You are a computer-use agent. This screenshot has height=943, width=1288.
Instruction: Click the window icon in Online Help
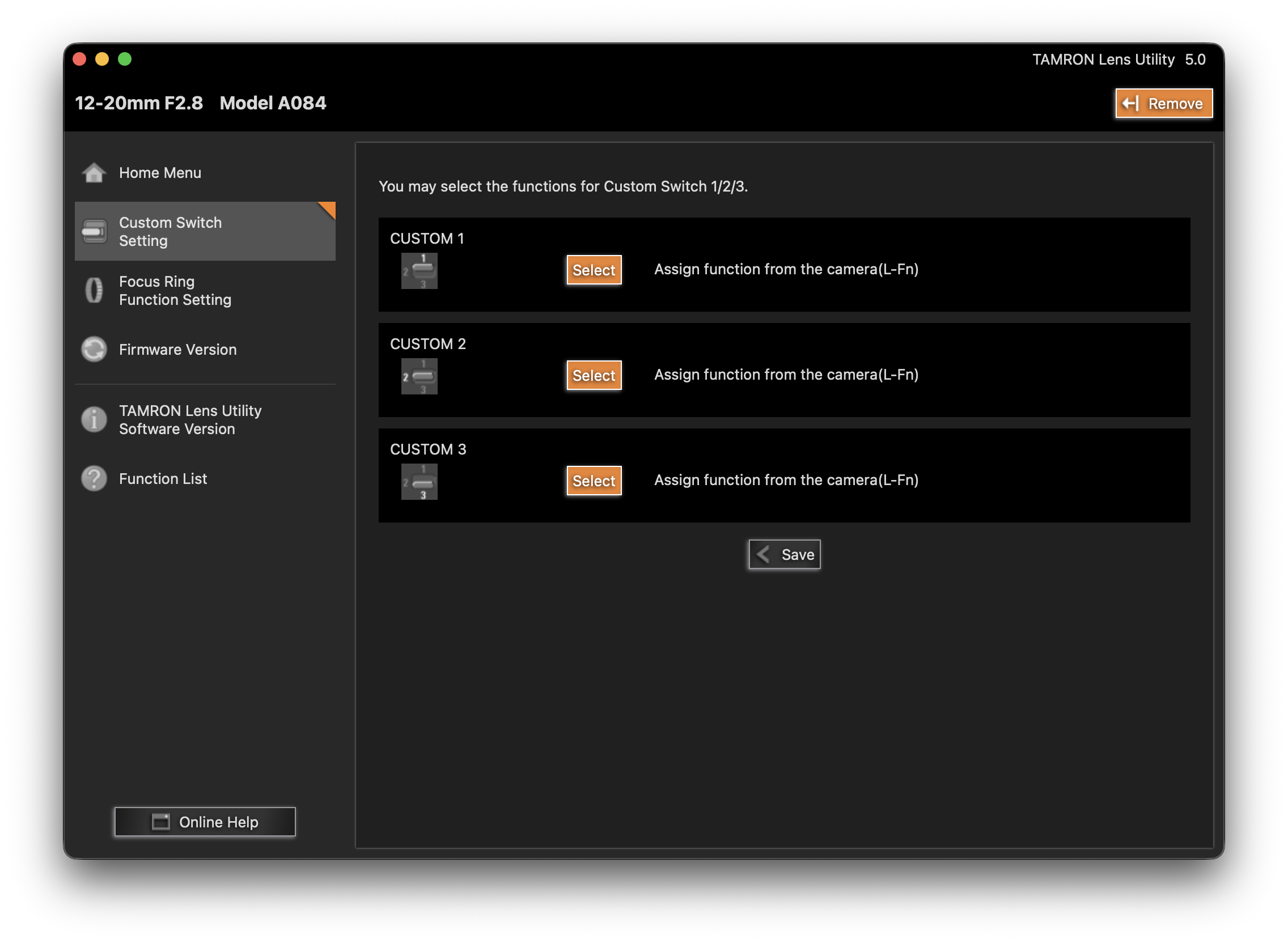pos(161,822)
